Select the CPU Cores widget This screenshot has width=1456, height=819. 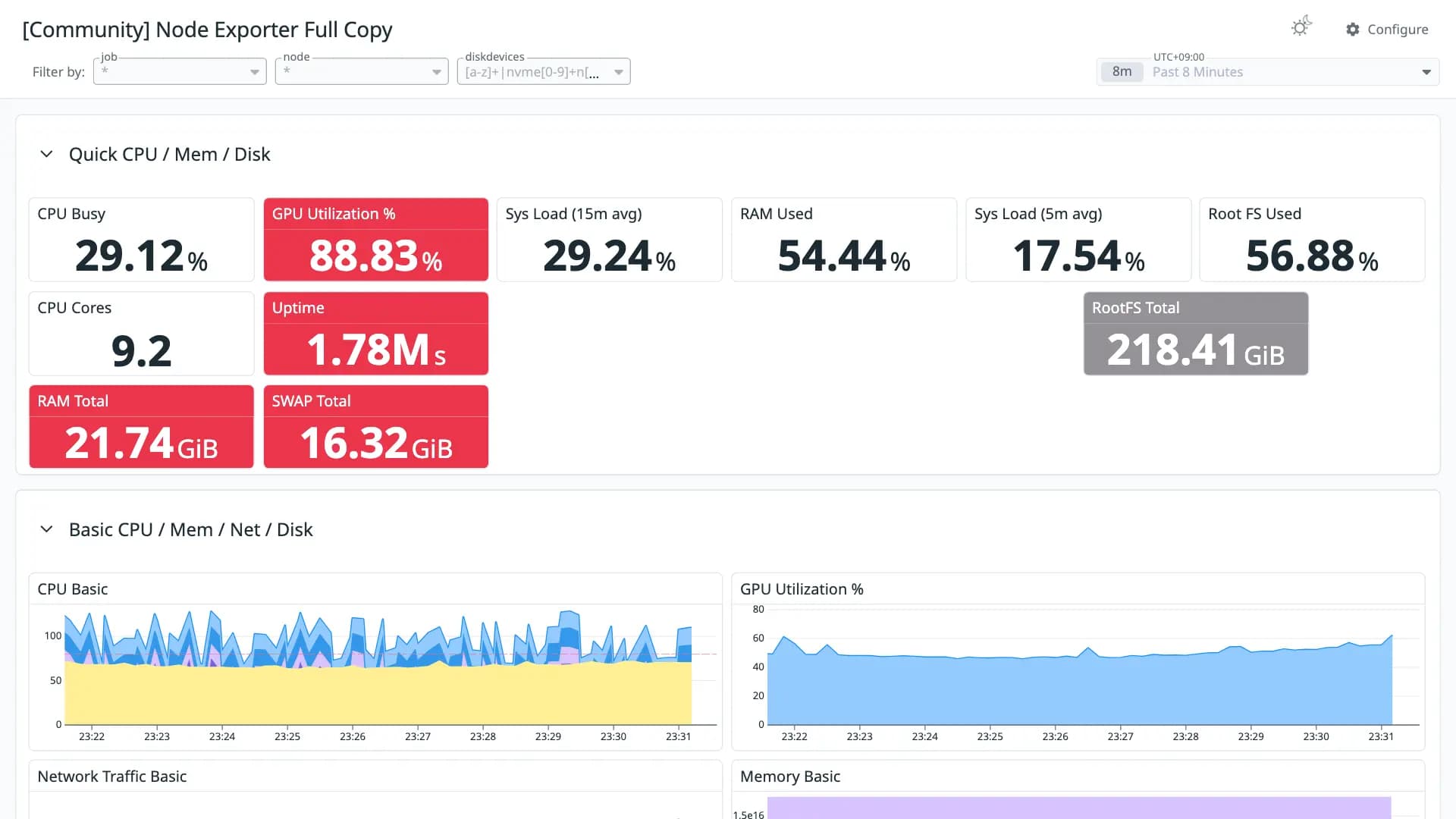click(x=142, y=334)
